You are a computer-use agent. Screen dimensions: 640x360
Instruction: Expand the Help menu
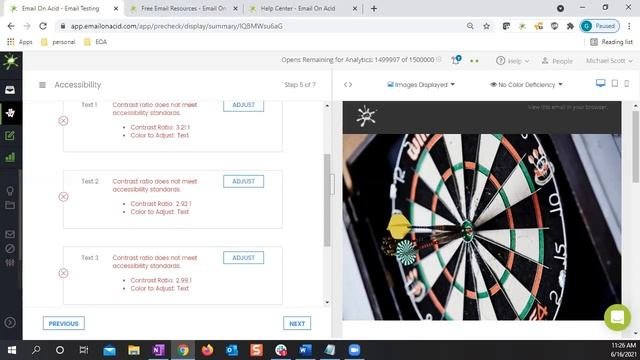pos(512,61)
